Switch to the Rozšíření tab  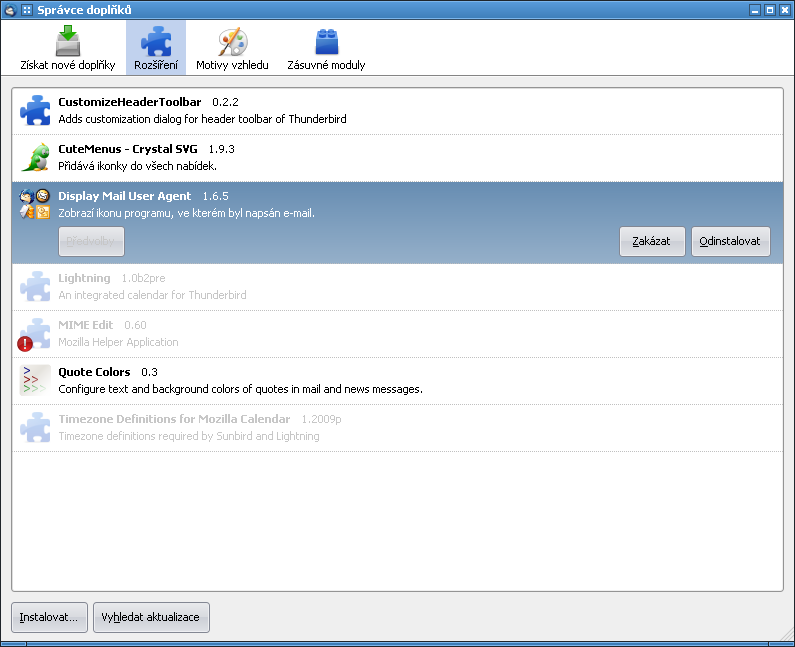[156, 48]
